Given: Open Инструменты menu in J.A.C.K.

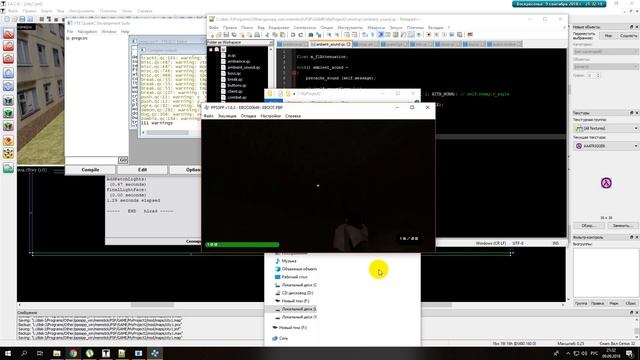Looking at the screenshot, I should click(81, 11).
